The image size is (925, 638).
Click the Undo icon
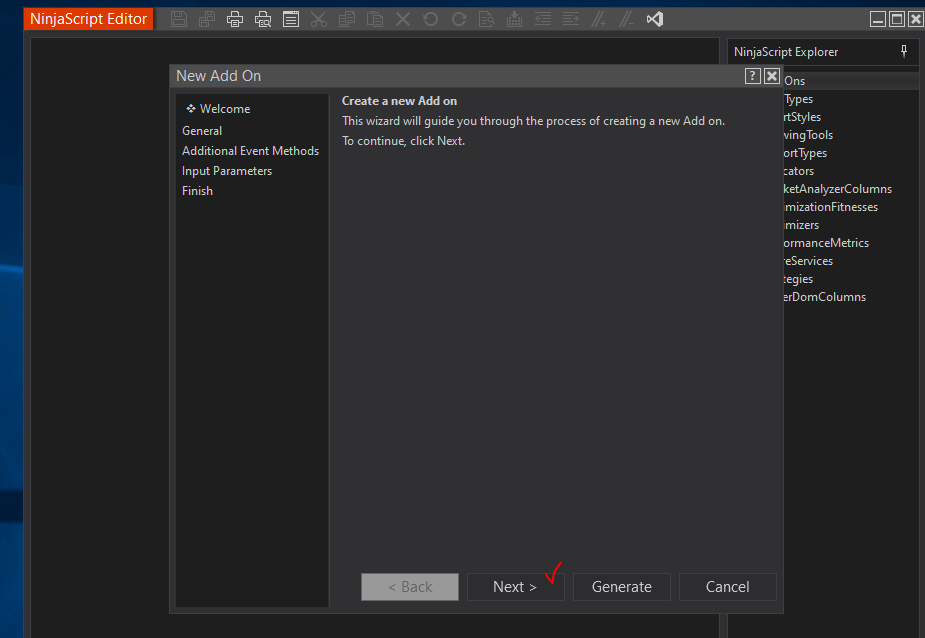pos(431,19)
